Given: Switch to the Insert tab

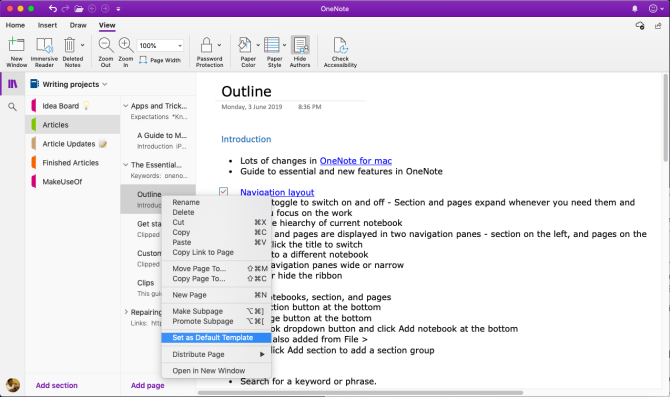Looking at the screenshot, I should (x=47, y=25).
